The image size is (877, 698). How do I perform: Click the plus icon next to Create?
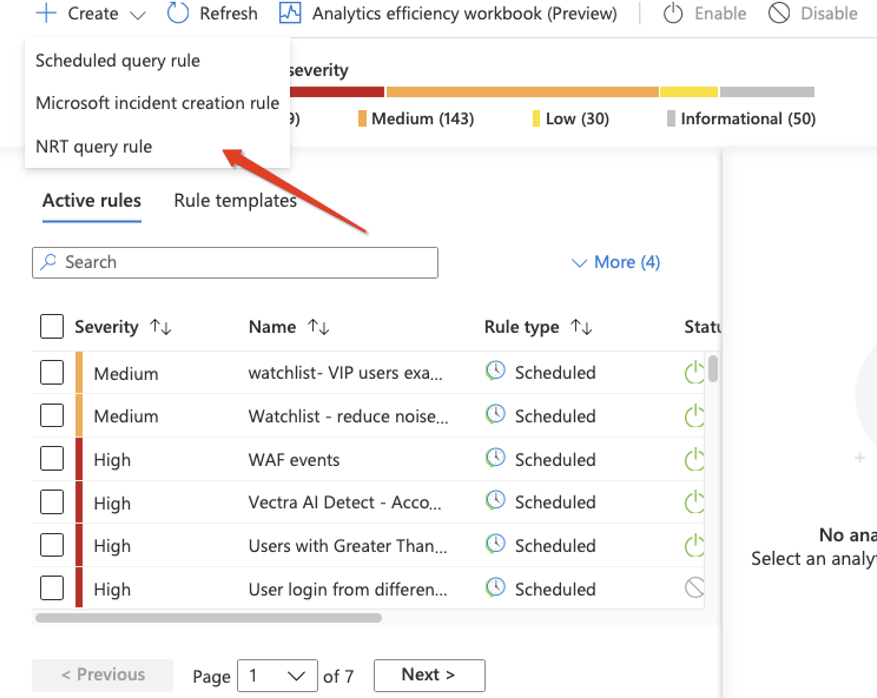click(x=46, y=13)
